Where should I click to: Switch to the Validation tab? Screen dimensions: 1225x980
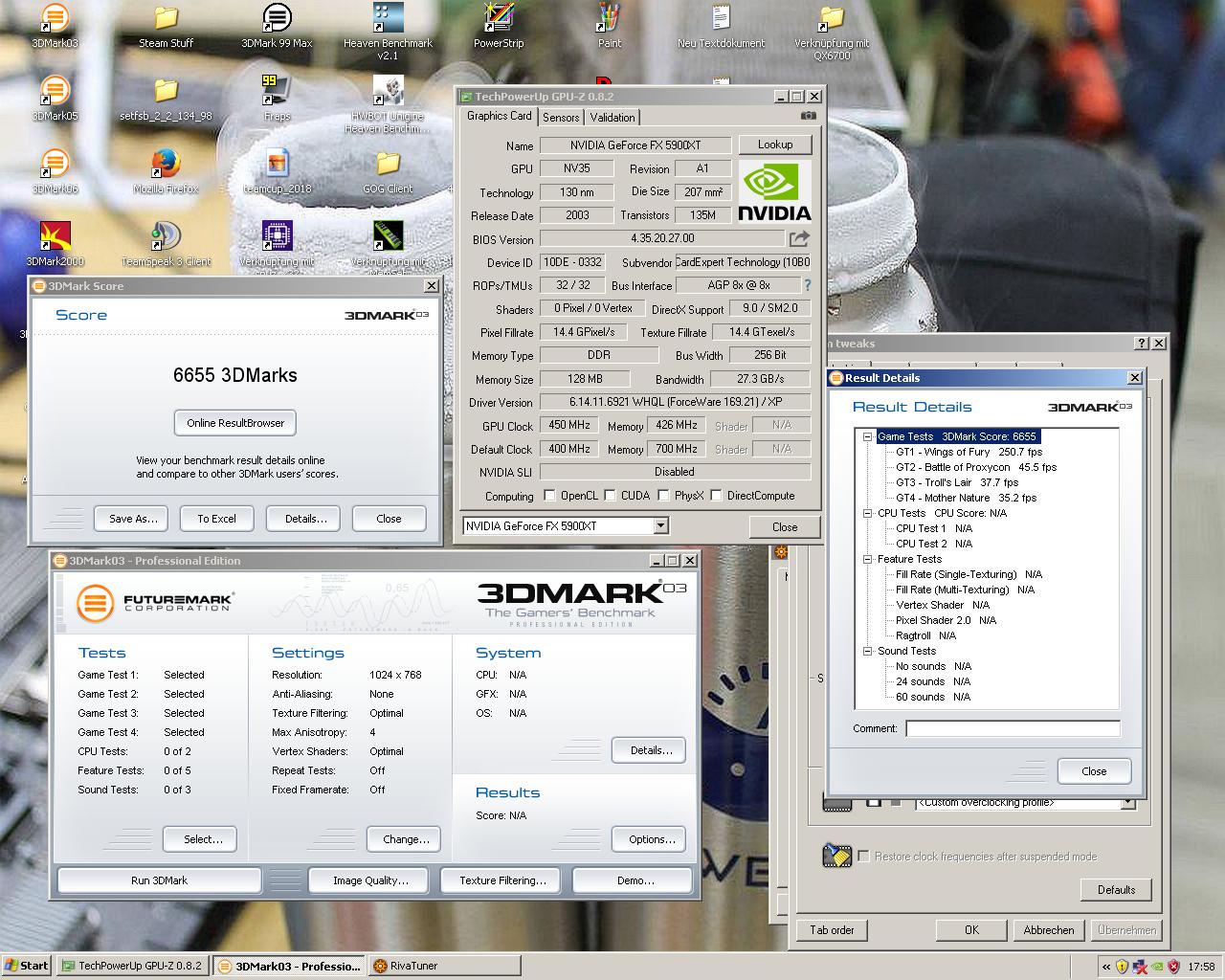pos(612,118)
